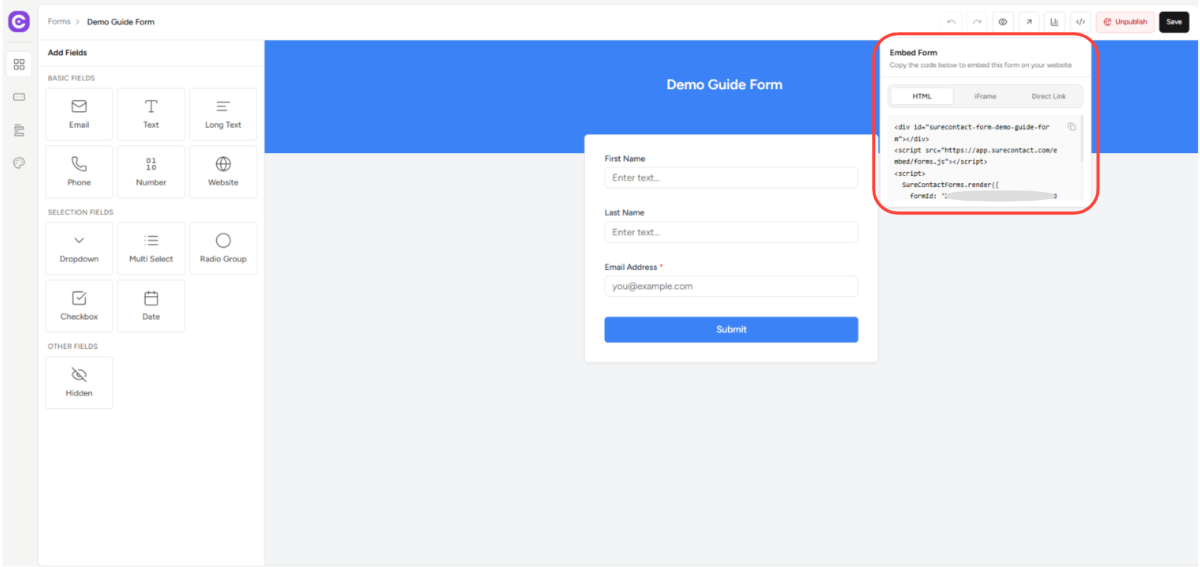This screenshot has height=567, width=1200.
Task: Click the blue Submit button on the form
Action: (731, 329)
